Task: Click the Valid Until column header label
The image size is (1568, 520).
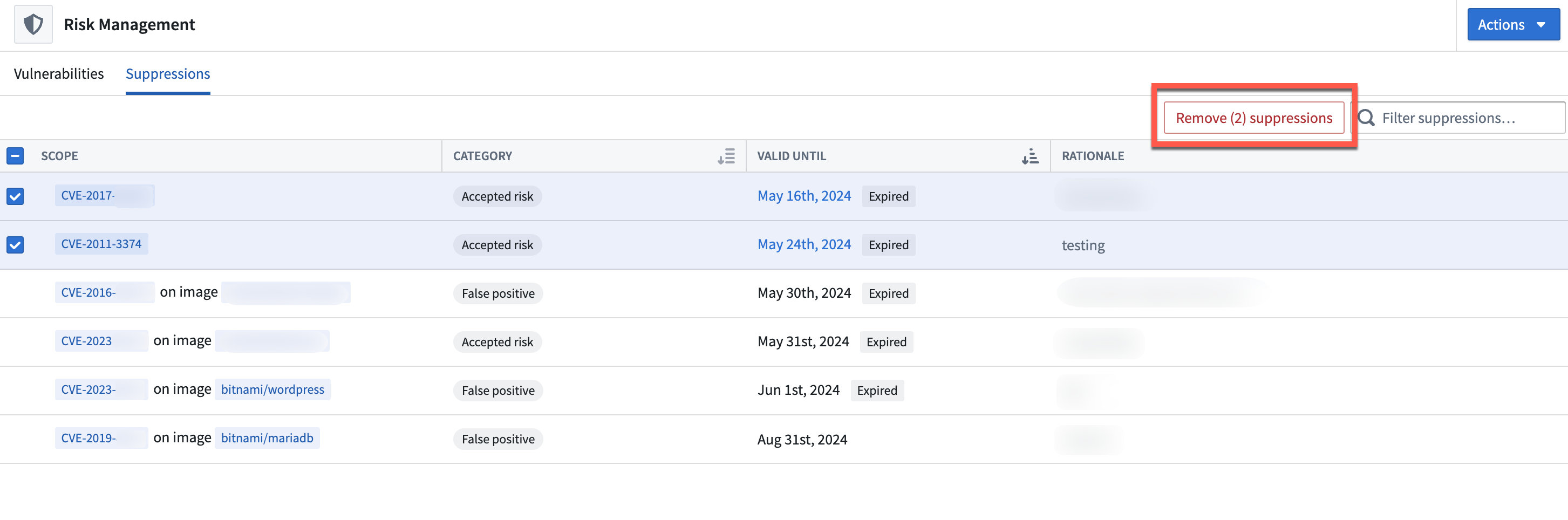Action: point(792,156)
